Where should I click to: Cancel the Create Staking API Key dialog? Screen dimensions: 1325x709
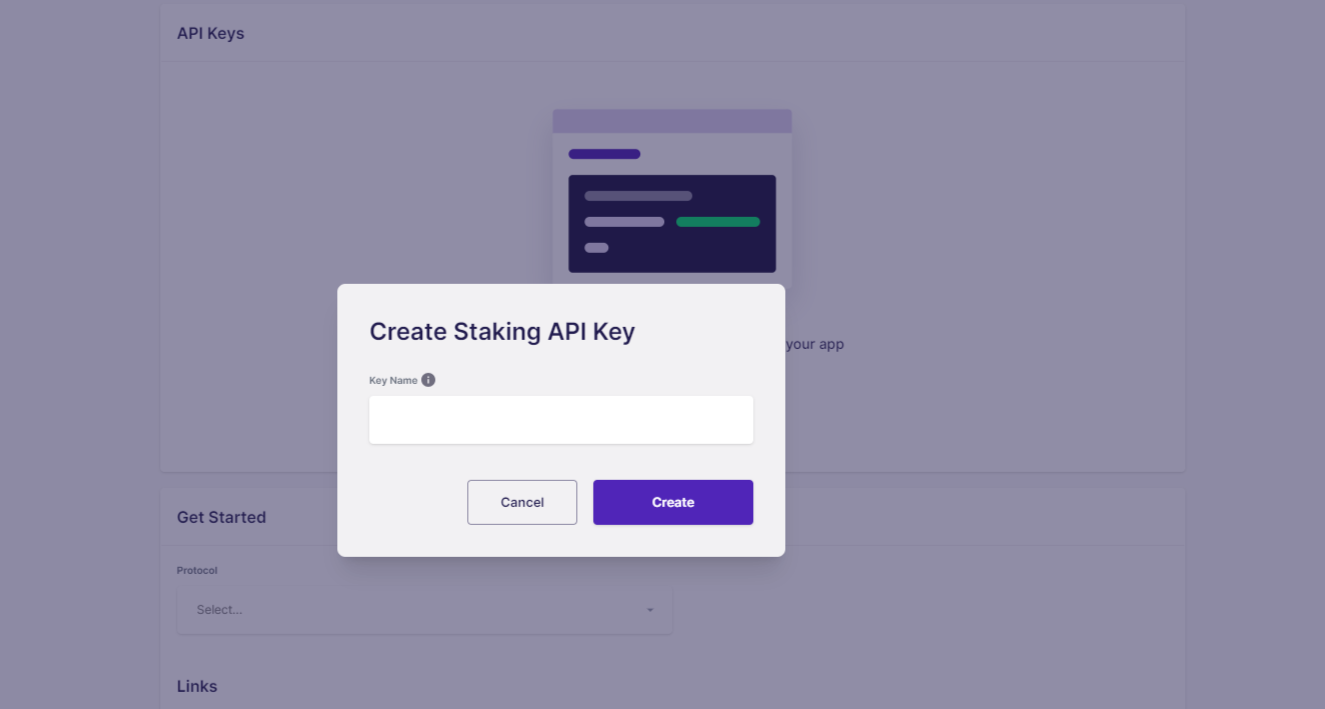522,502
